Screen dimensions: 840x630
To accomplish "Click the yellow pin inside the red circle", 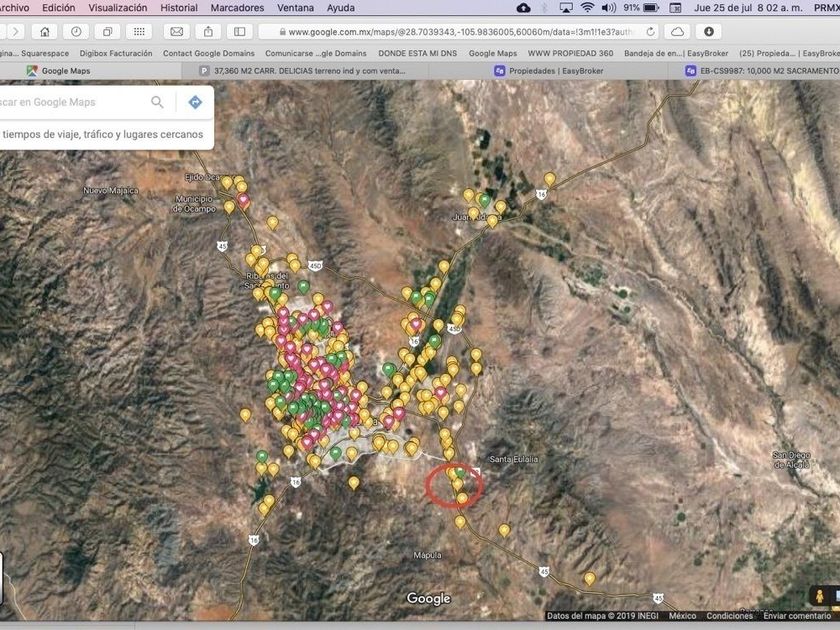I will tap(457, 485).
